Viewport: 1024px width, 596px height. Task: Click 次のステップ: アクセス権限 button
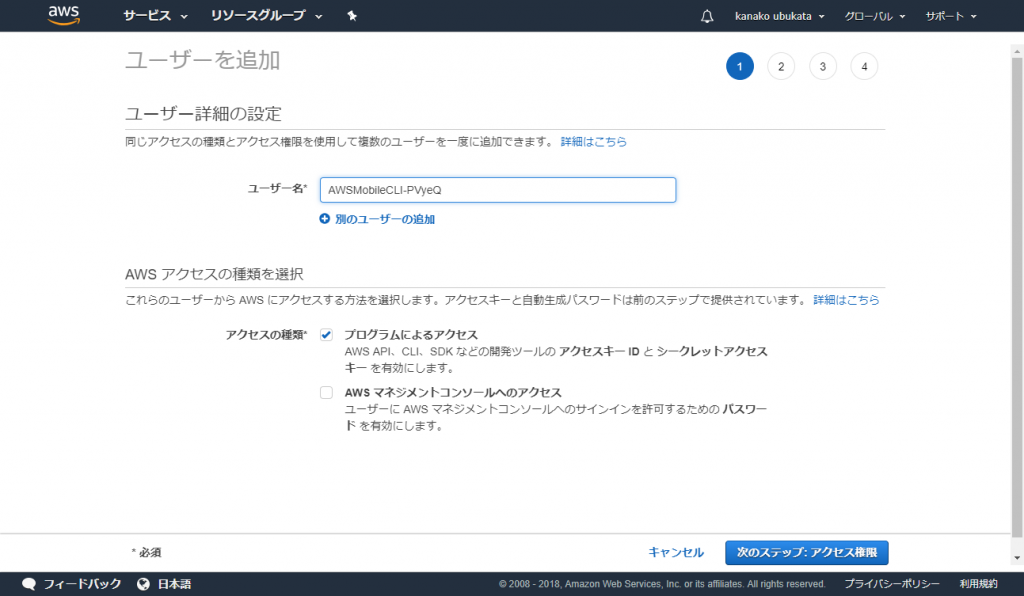807,552
